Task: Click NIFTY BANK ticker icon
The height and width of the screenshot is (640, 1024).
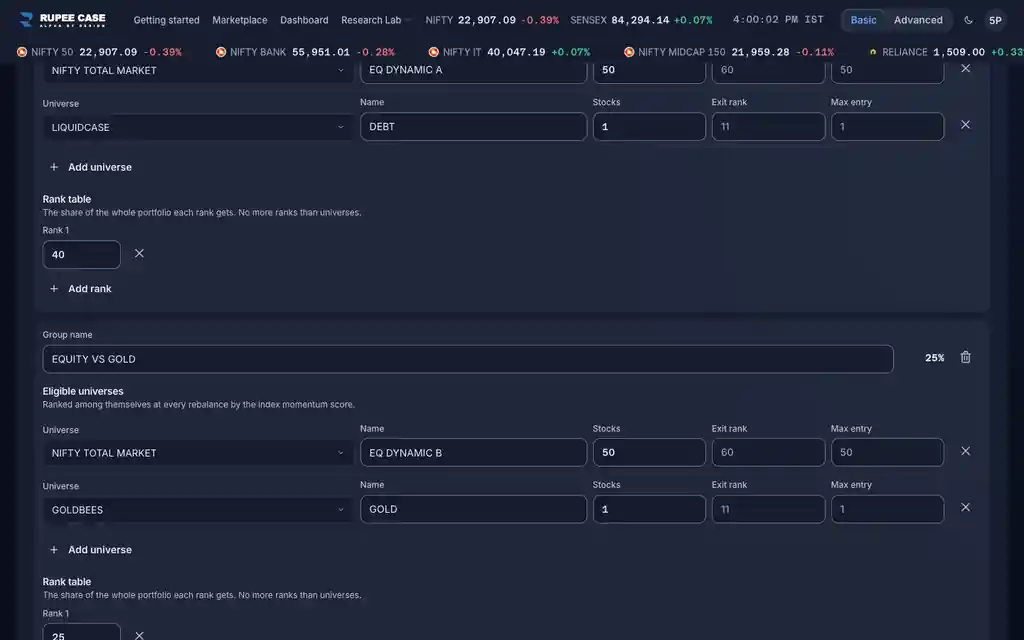Action: (221, 52)
